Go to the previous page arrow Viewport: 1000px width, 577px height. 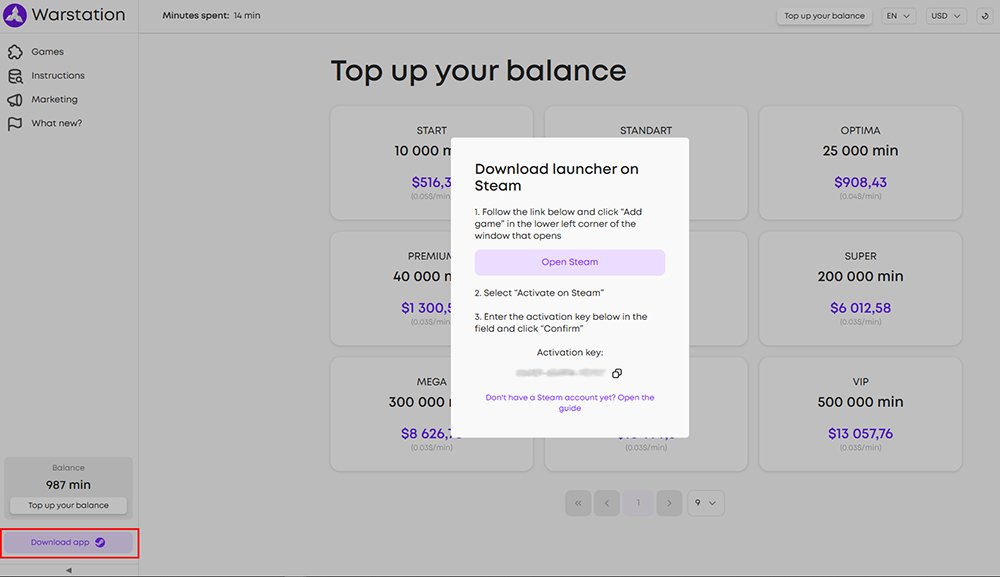[x=606, y=503]
